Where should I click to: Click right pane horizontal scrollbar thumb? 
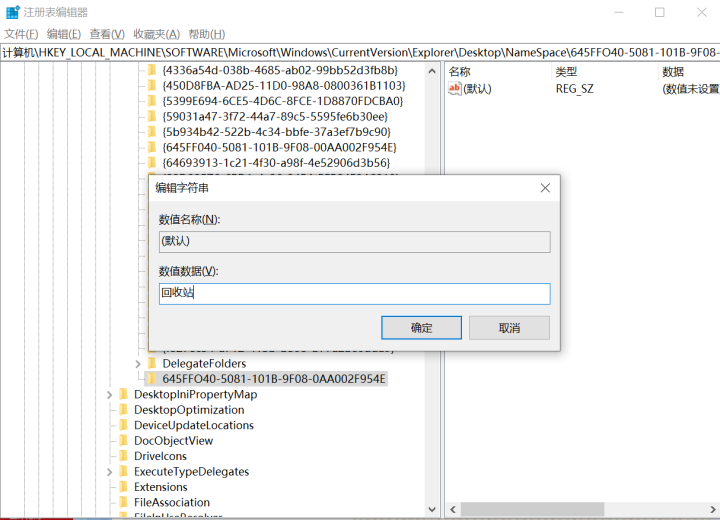click(533, 509)
